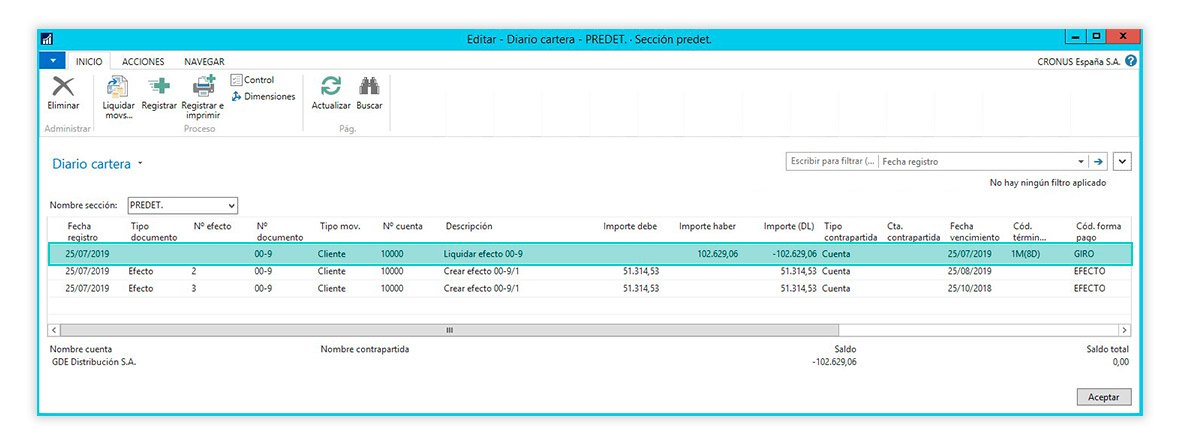This screenshot has width=1180, height=444.
Task: Click the Buscar binoculars icon
Action: tap(369, 88)
